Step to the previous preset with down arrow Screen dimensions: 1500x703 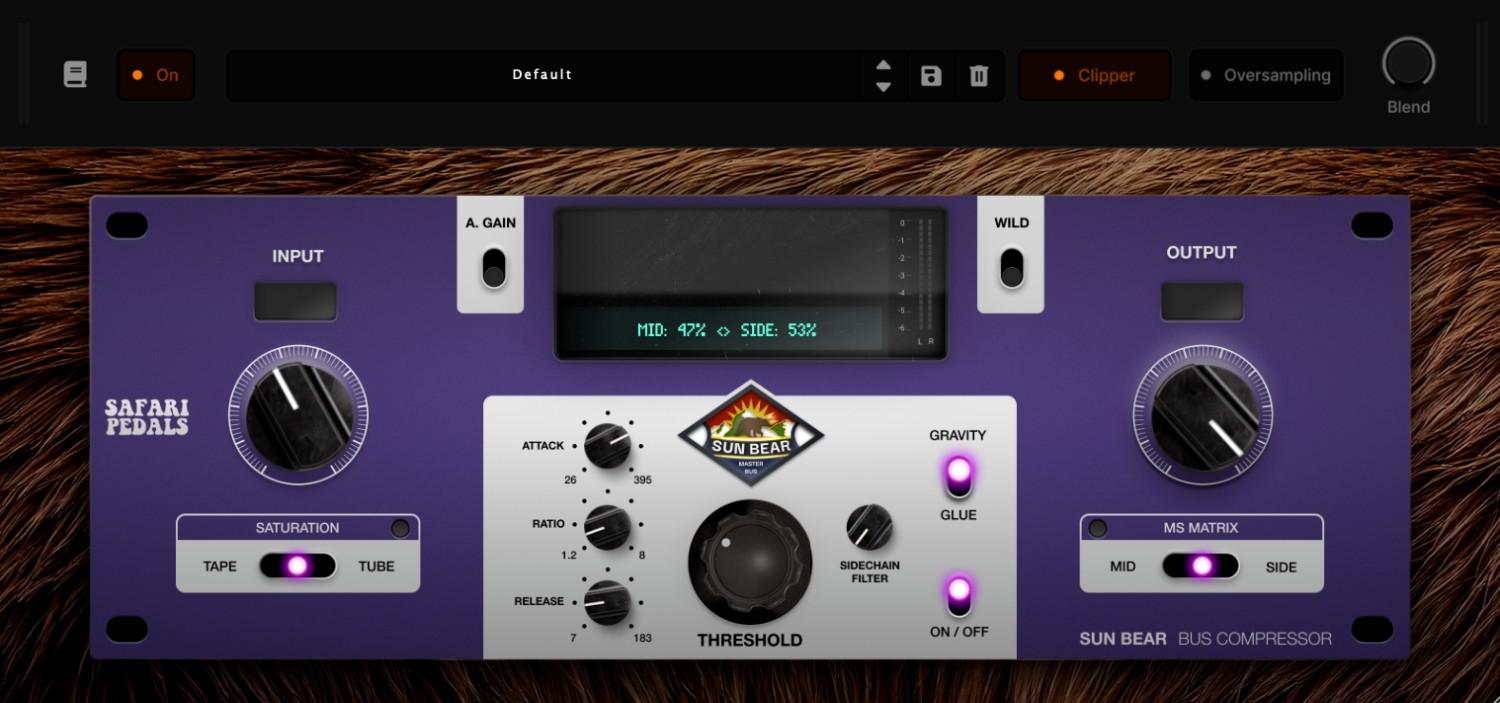pyautogui.click(x=883, y=86)
